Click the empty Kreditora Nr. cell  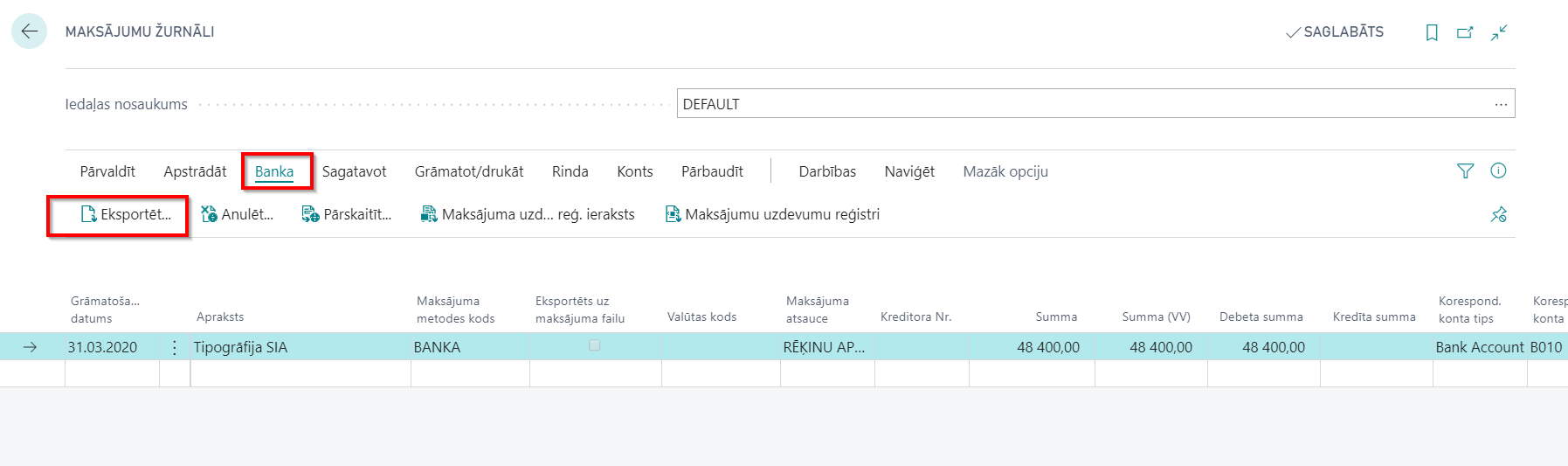pos(922,347)
